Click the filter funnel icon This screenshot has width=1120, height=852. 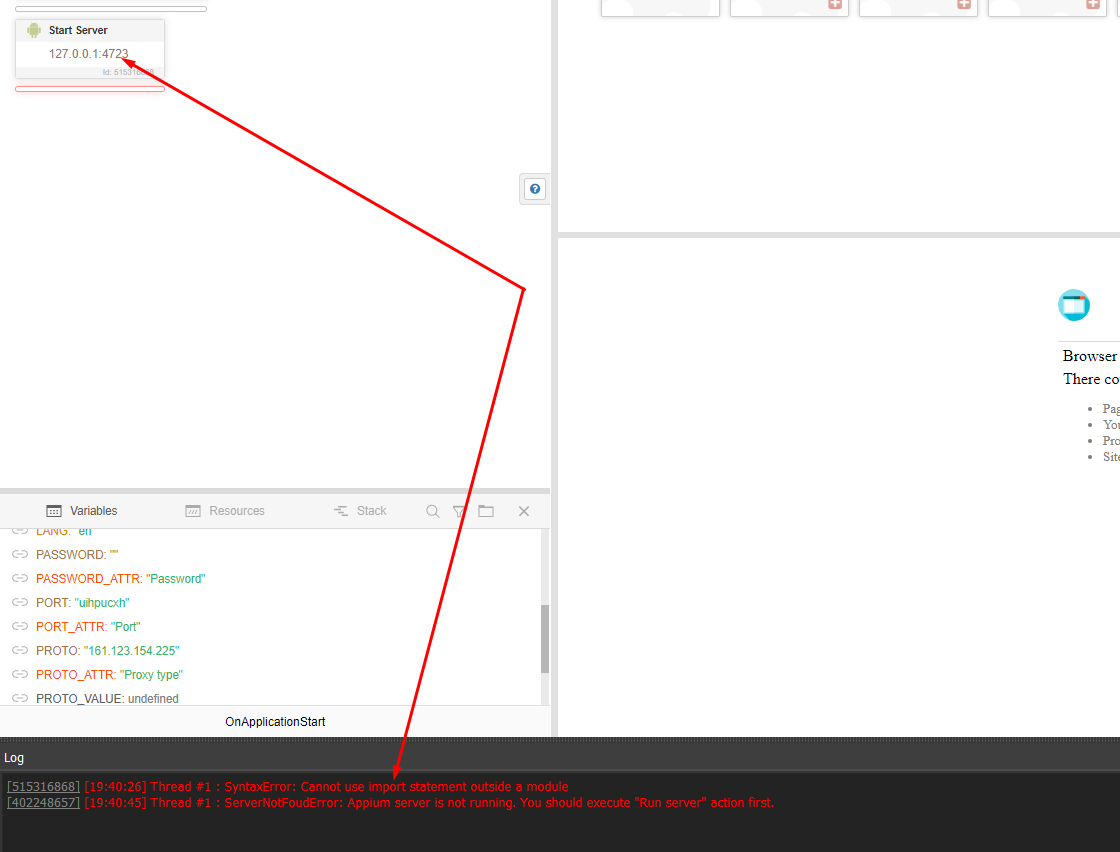click(459, 511)
